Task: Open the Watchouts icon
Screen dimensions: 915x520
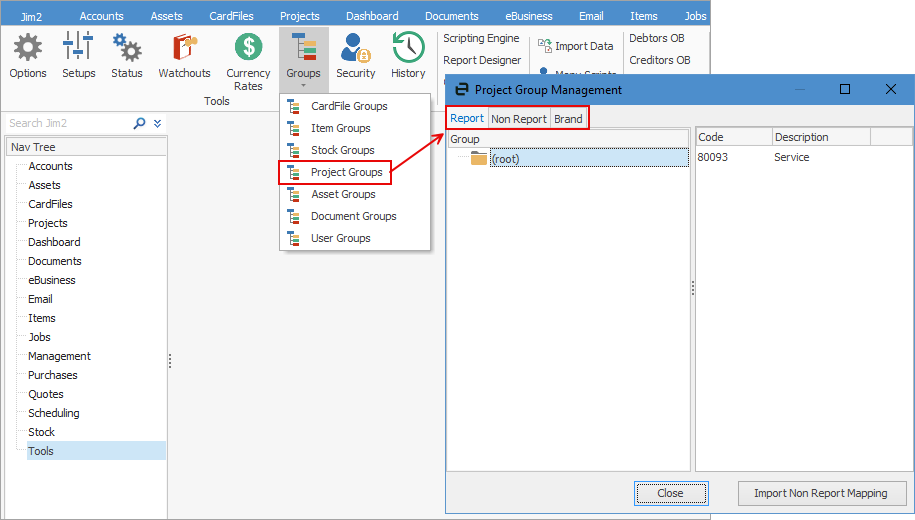Action: pyautogui.click(x=184, y=47)
